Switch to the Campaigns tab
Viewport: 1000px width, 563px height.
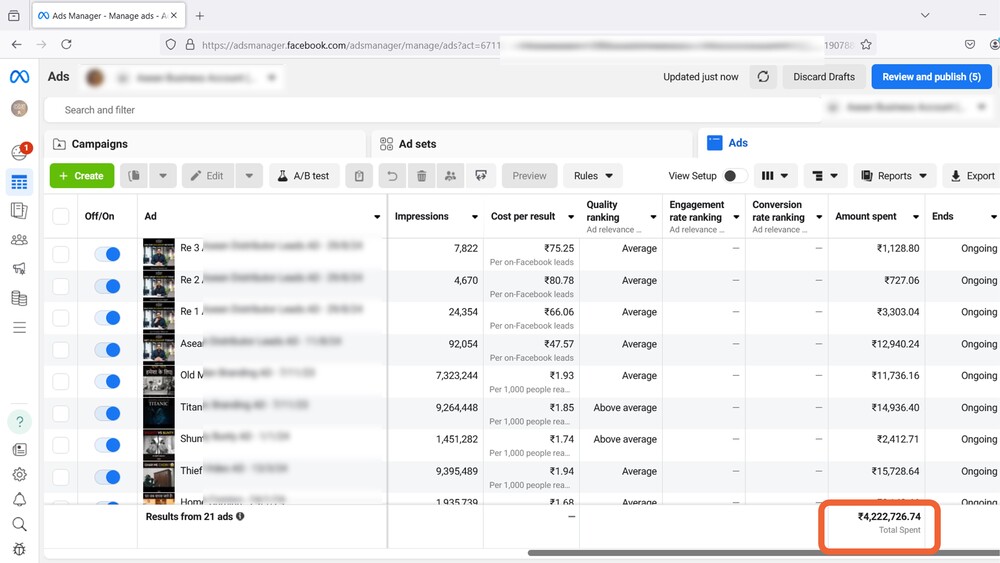point(100,144)
